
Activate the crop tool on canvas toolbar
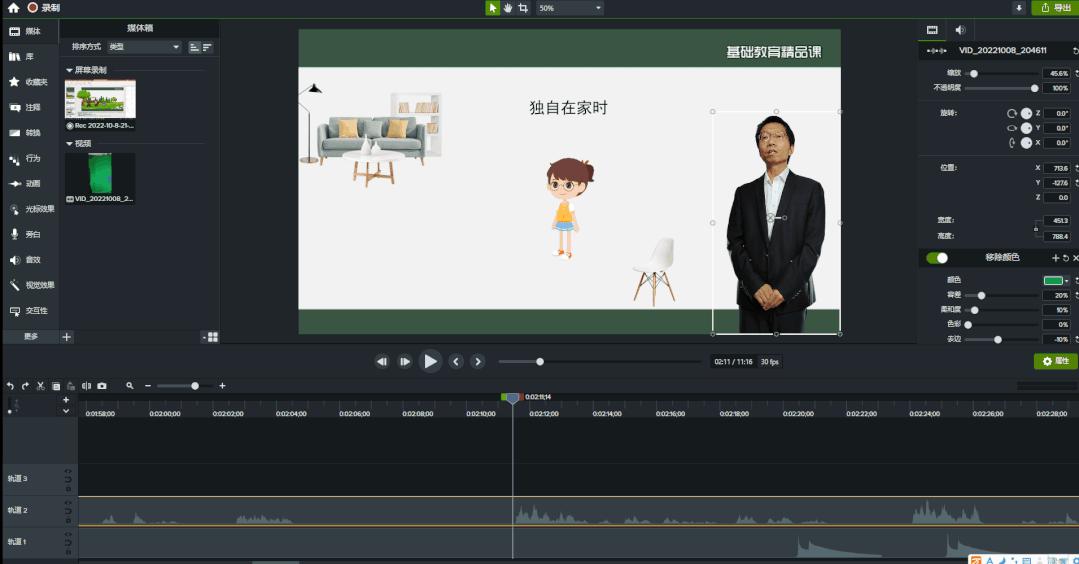(523, 8)
